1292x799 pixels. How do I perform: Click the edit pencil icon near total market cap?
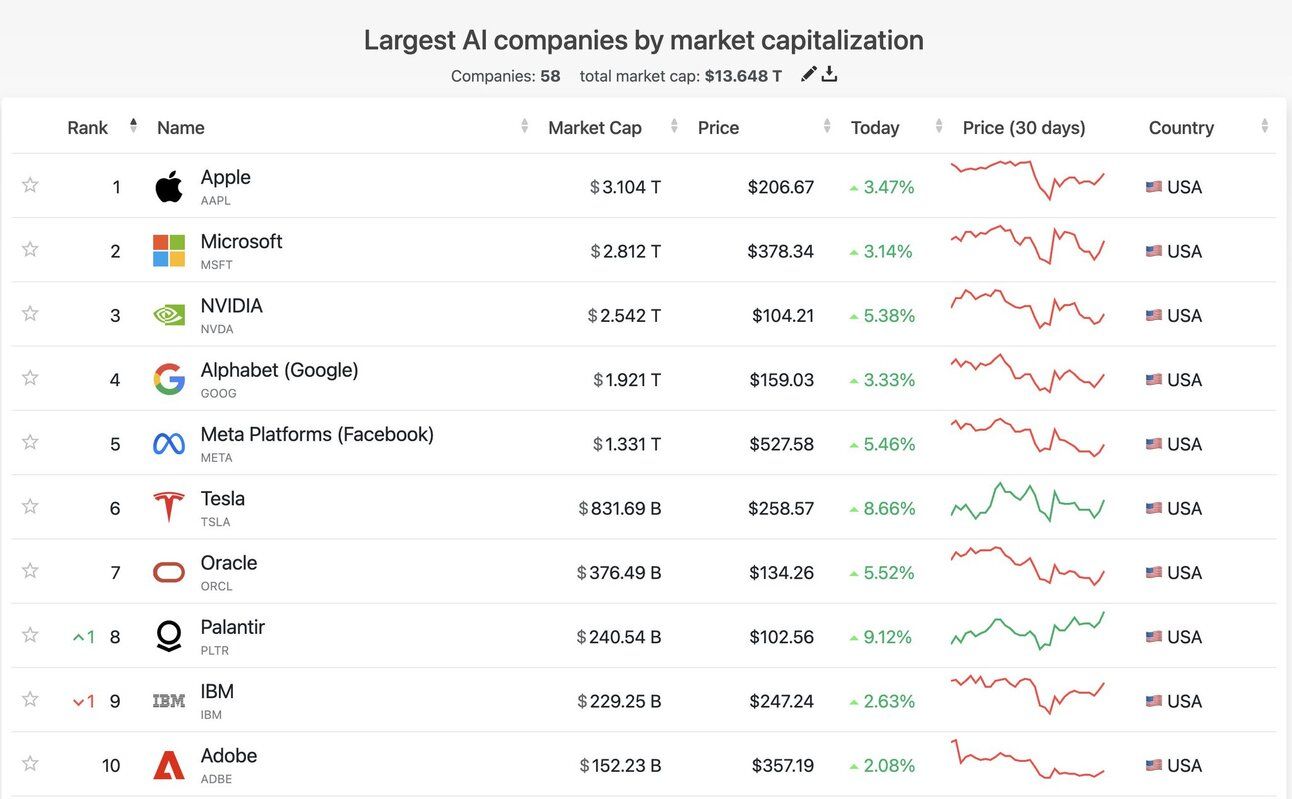pos(809,74)
